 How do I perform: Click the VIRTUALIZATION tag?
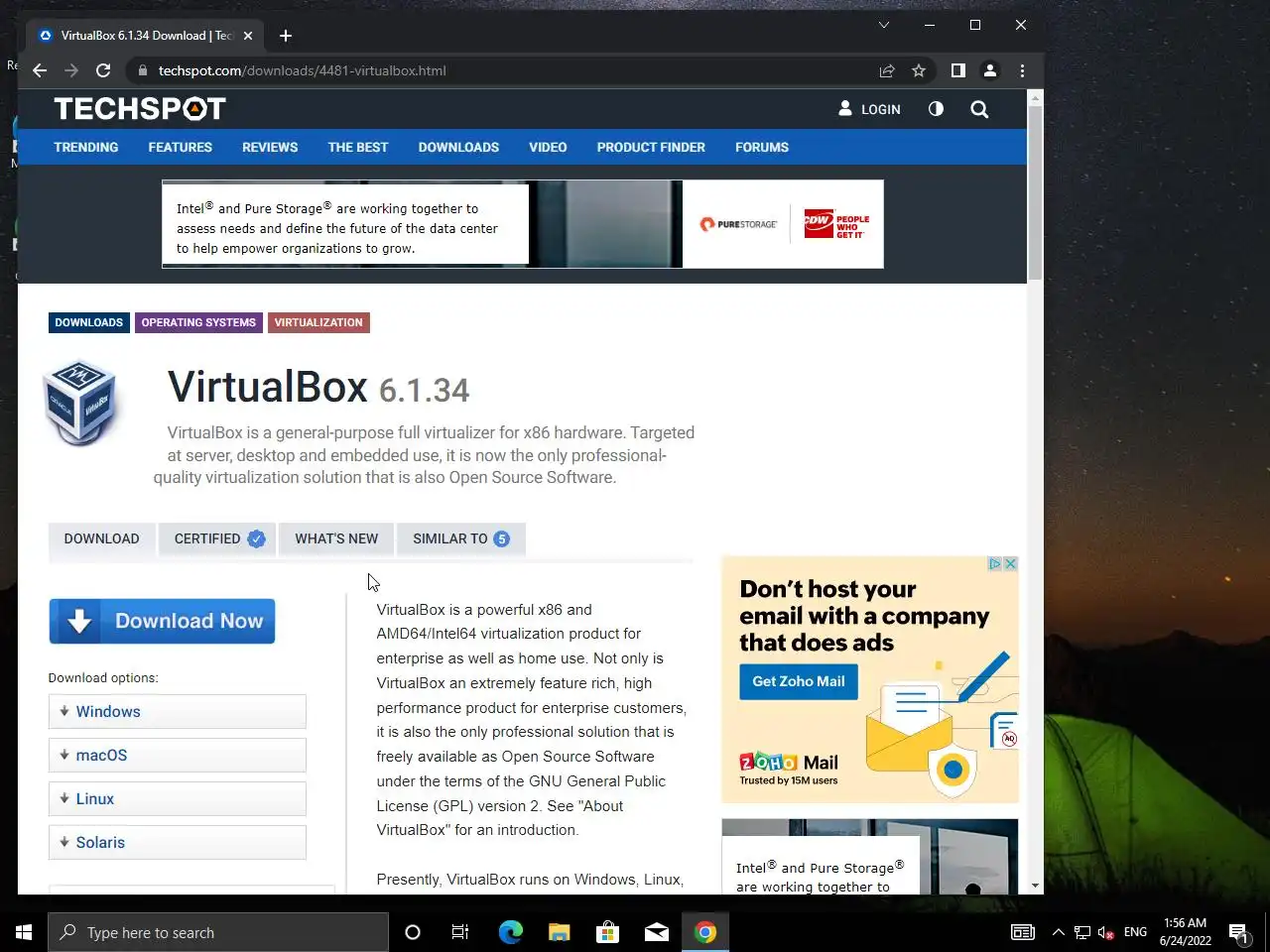(x=318, y=322)
